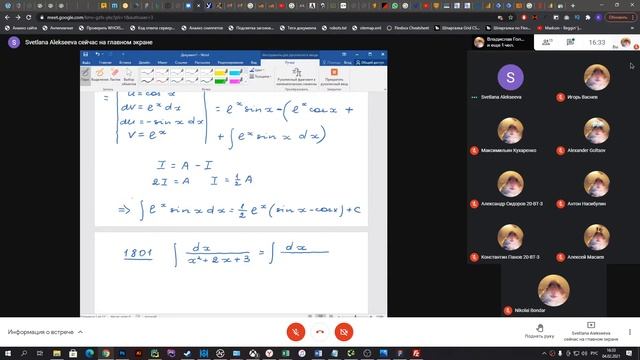Open the File tab in Word

point(87,62)
